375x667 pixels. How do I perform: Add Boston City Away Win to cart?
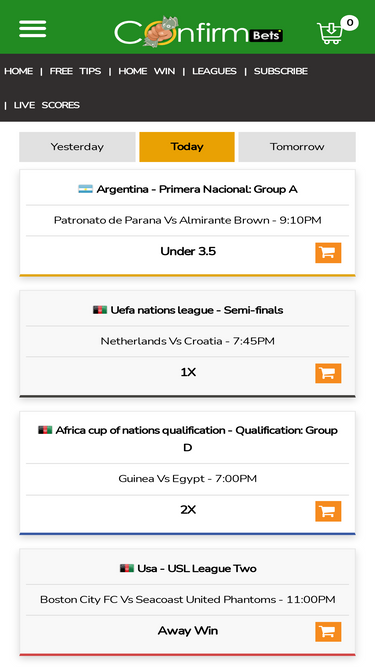click(x=328, y=631)
